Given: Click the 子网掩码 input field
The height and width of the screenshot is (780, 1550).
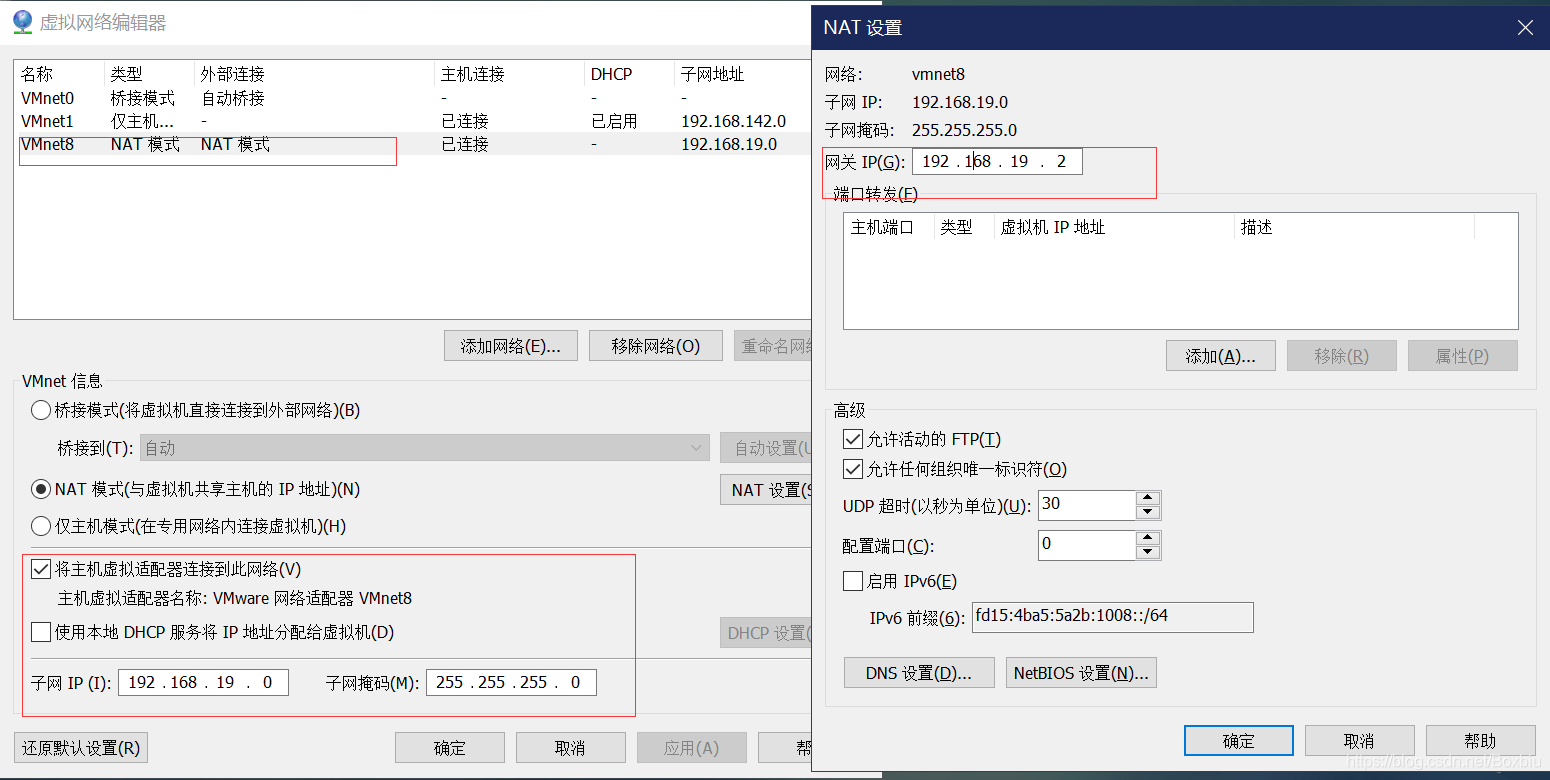Looking at the screenshot, I should point(512,682).
